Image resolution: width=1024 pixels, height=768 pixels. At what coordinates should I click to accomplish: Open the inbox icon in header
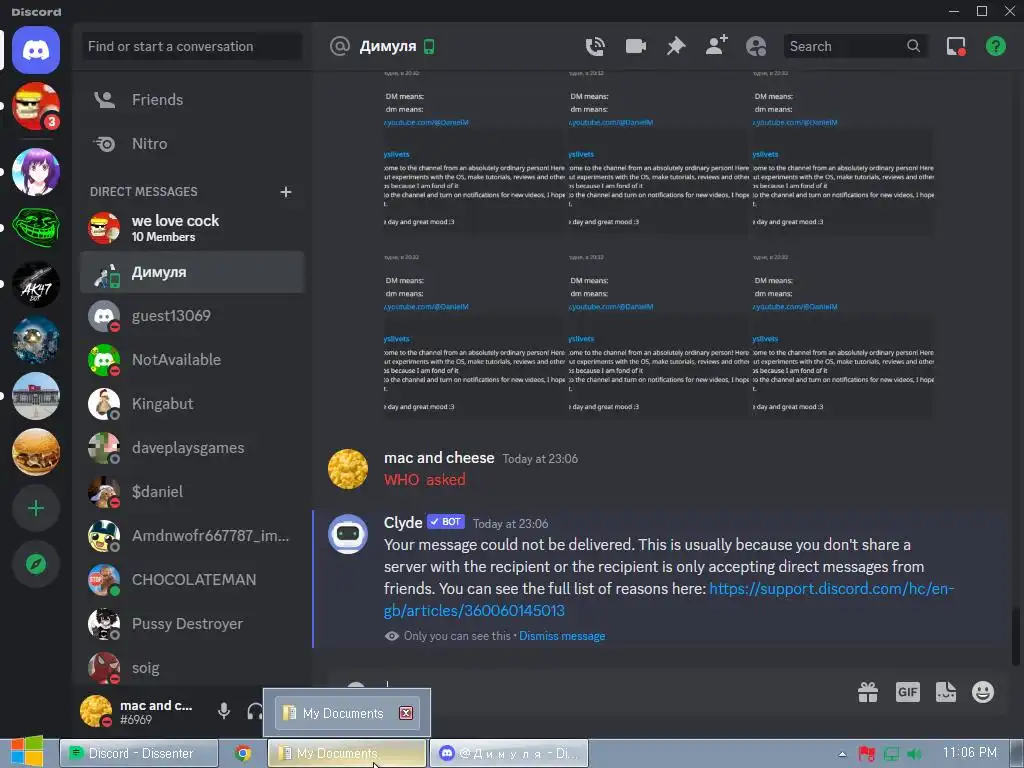click(x=956, y=46)
